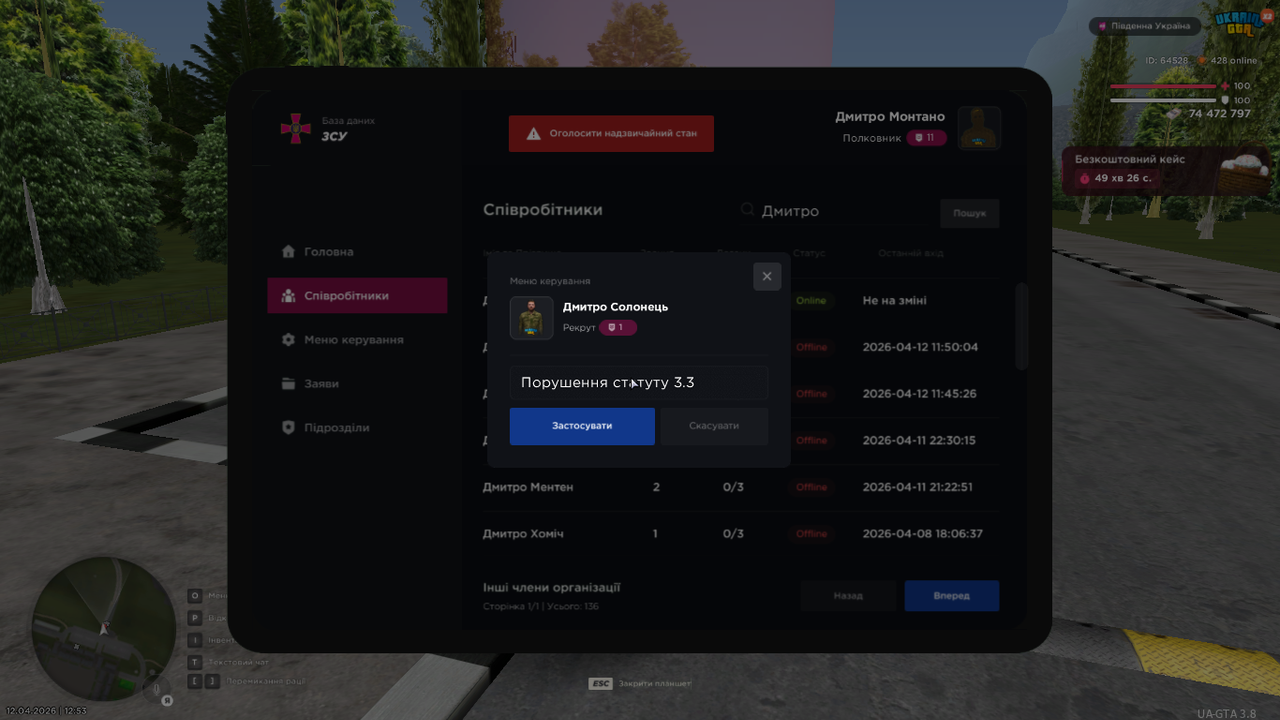This screenshot has width=1280, height=720.
Task: Click the P key hint icon
Action: [195, 618]
